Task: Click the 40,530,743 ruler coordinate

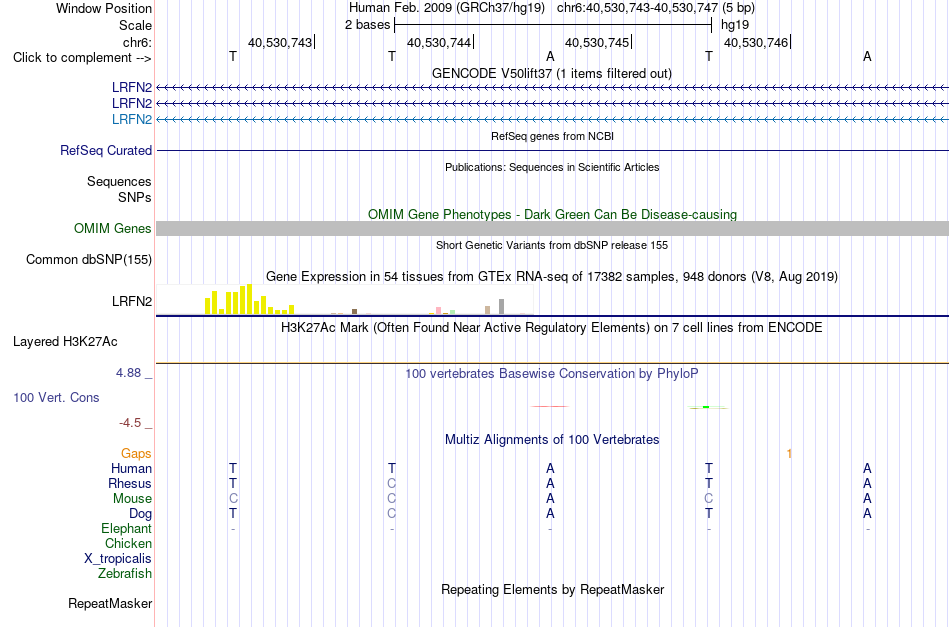Action: (x=280, y=42)
